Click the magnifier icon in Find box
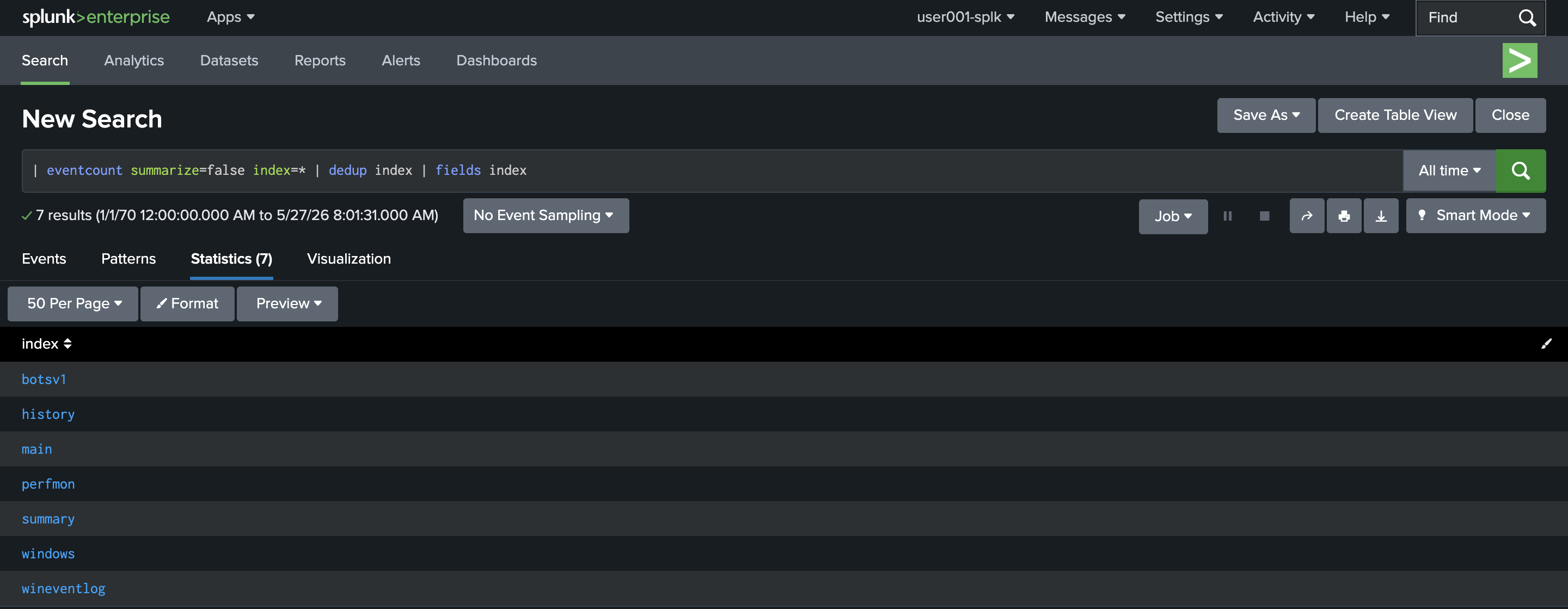This screenshot has height=609, width=1568. [x=1527, y=17]
